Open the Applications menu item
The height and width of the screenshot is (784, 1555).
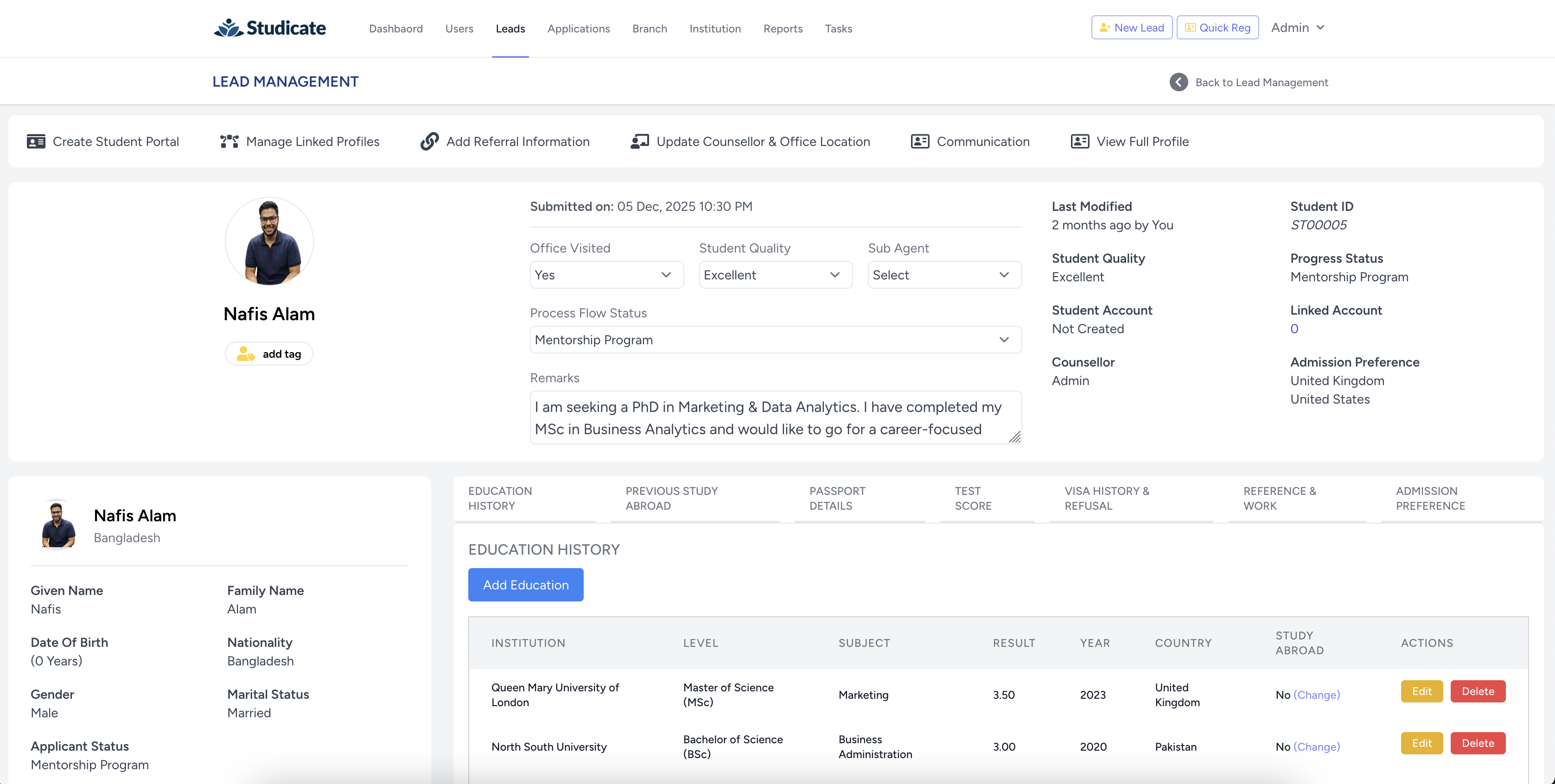coord(578,28)
